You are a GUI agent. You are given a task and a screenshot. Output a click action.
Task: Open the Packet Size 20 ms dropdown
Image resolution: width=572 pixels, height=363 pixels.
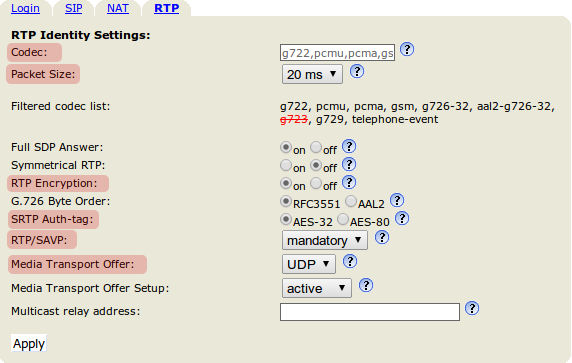tap(312, 74)
